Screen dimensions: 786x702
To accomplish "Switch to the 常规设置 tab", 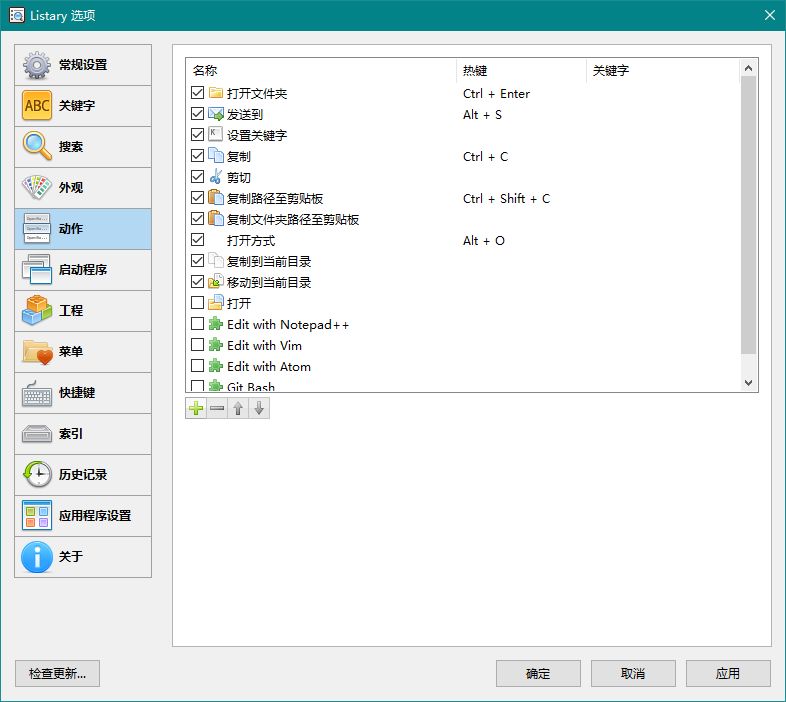I will pos(83,65).
